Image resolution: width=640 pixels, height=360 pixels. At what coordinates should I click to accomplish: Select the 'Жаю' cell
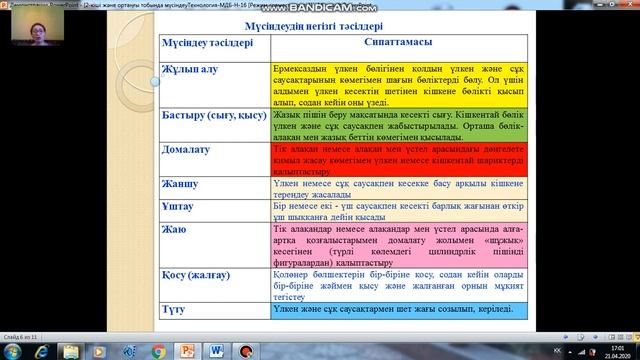215,245
